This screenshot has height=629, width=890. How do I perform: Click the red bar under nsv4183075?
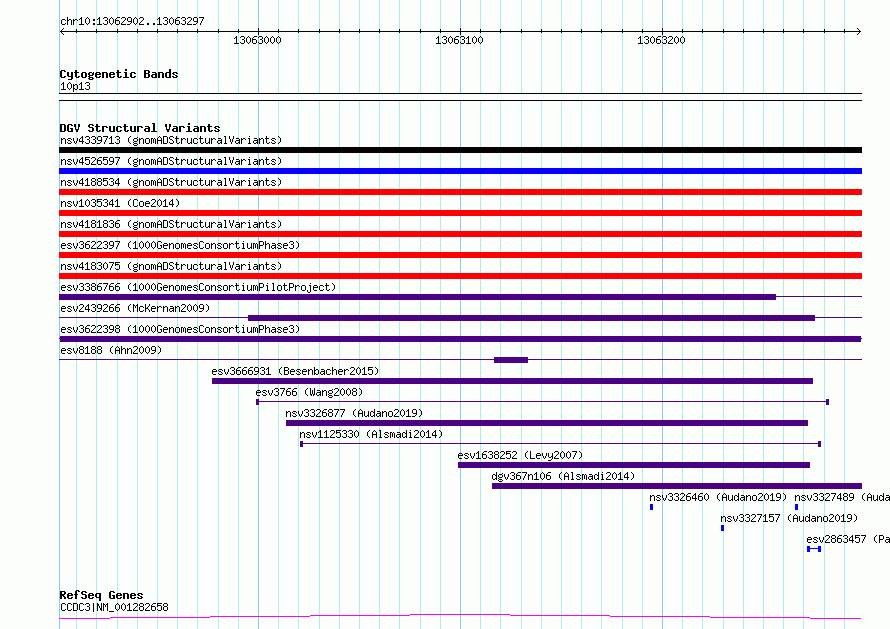[x=460, y=276]
